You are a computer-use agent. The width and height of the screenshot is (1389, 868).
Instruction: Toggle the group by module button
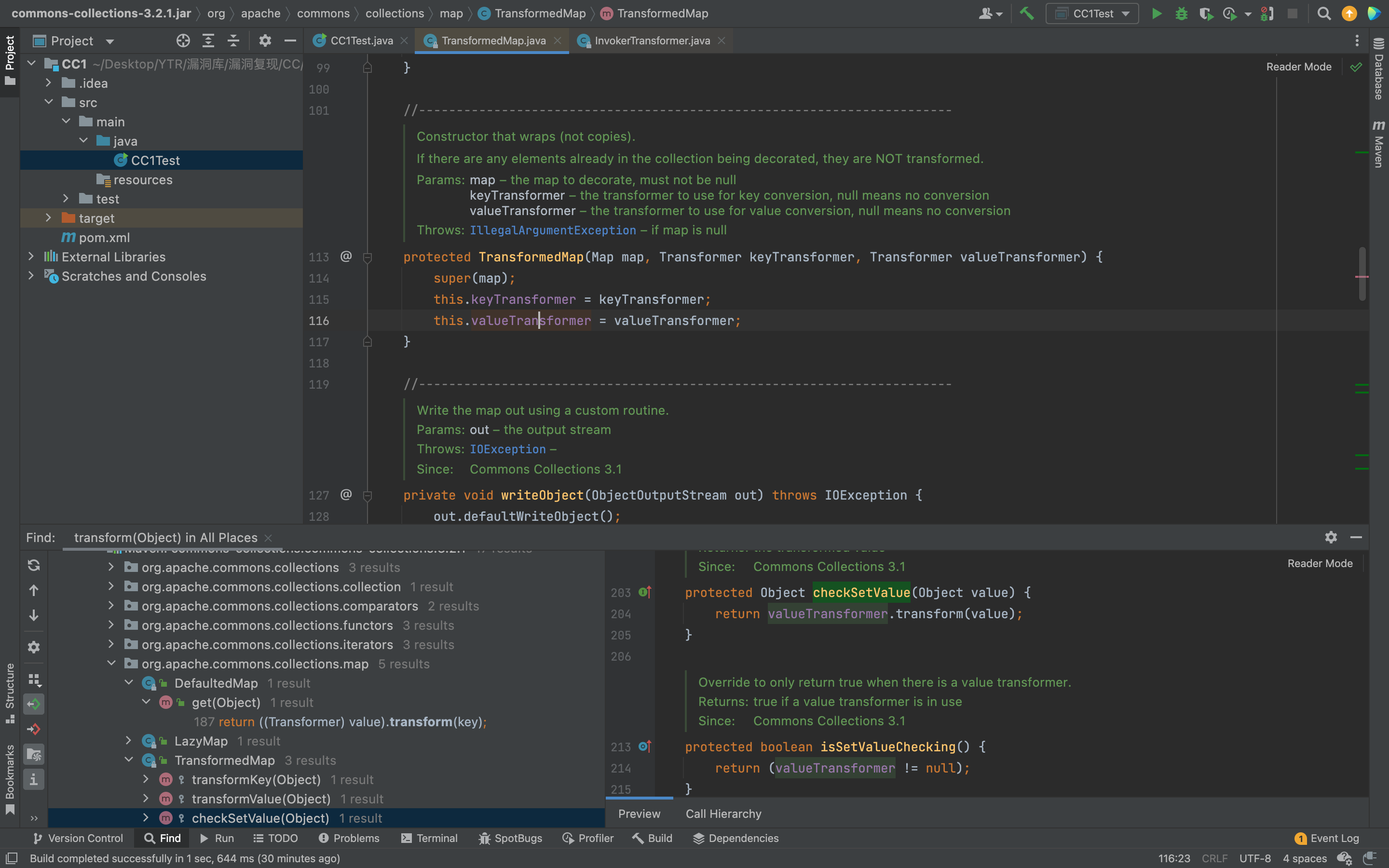click(34, 680)
